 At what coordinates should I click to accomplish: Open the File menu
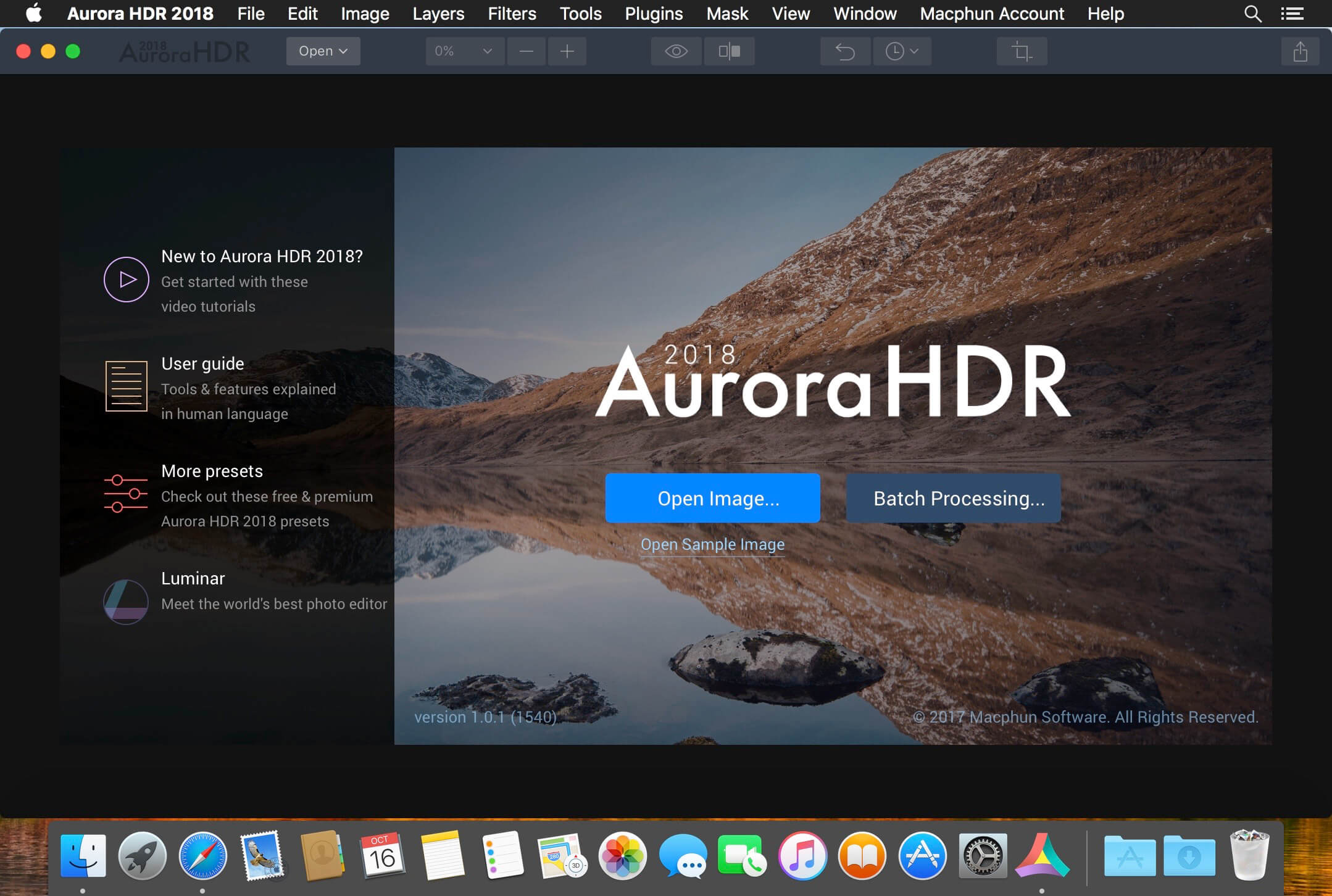point(251,14)
